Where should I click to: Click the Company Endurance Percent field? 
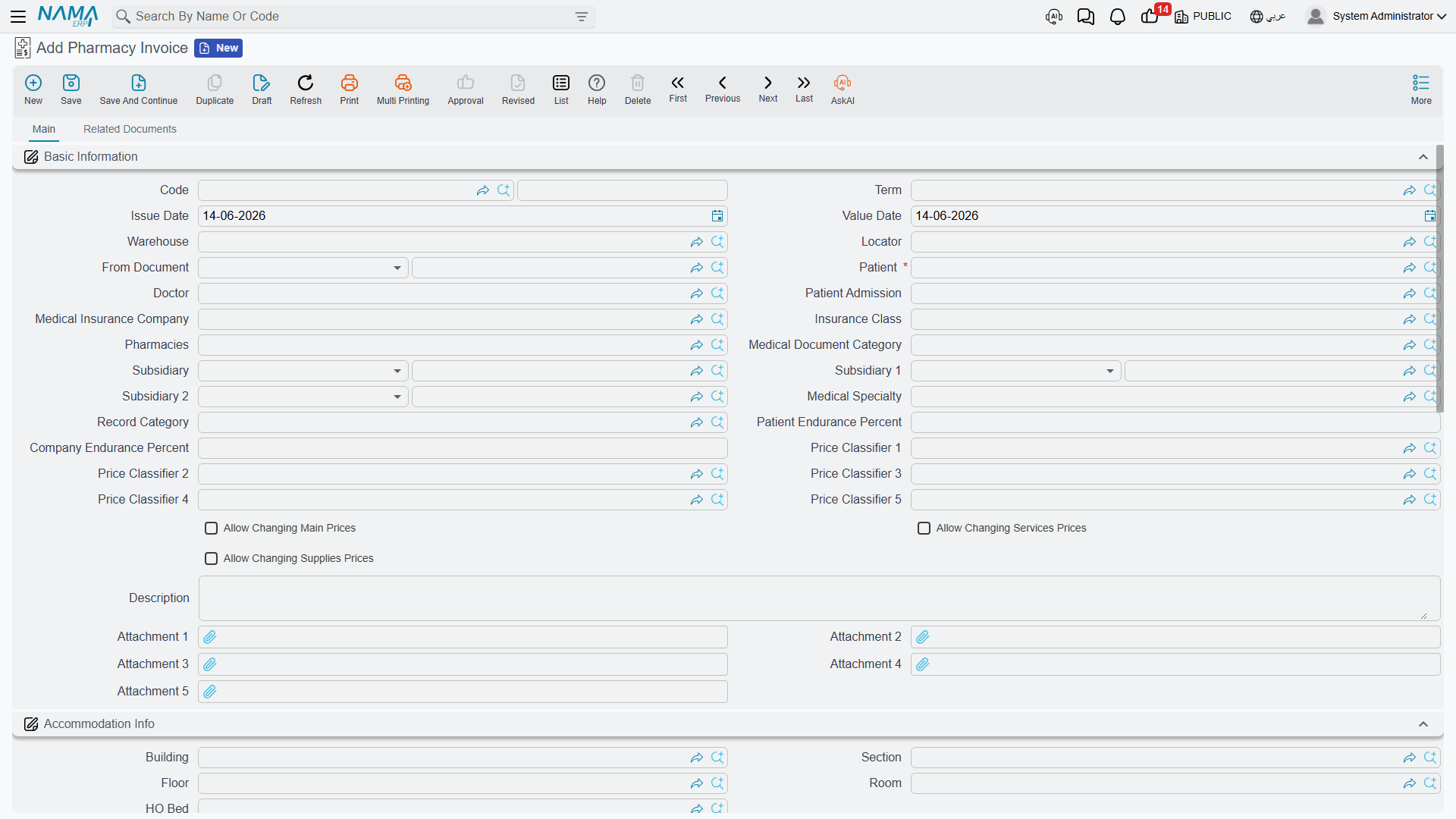tap(463, 448)
